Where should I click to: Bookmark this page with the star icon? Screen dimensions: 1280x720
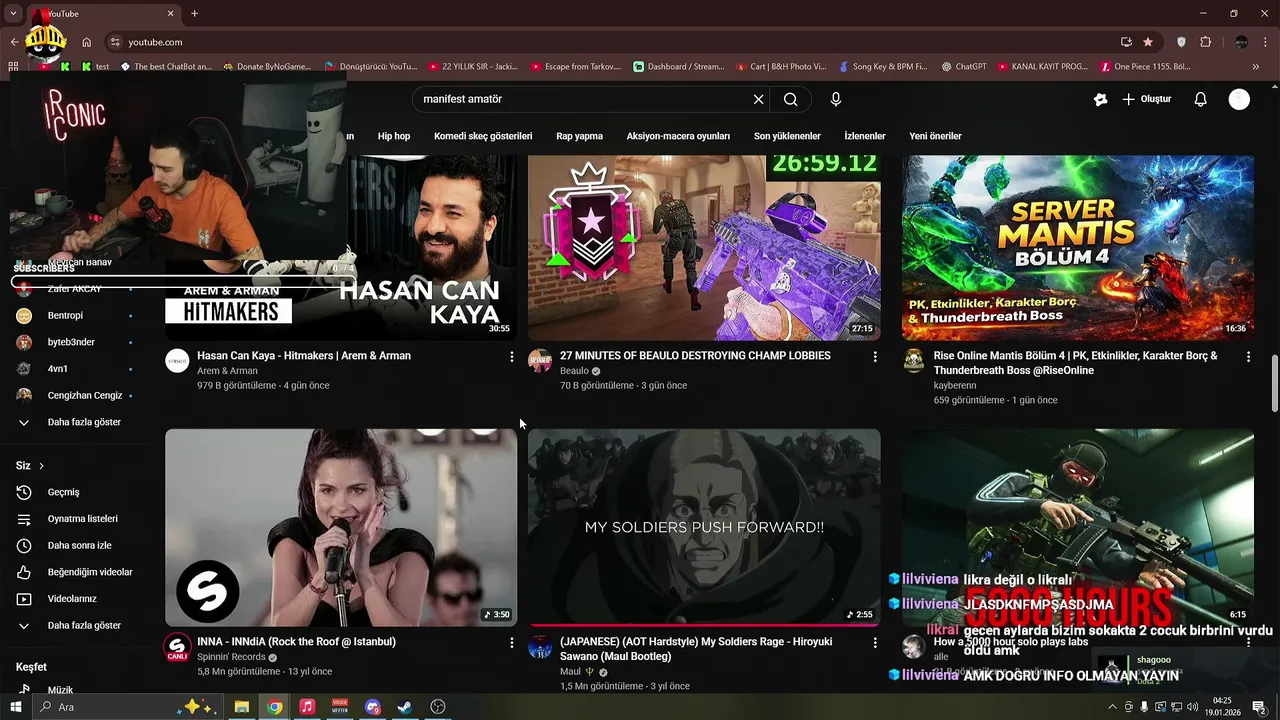1148,42
